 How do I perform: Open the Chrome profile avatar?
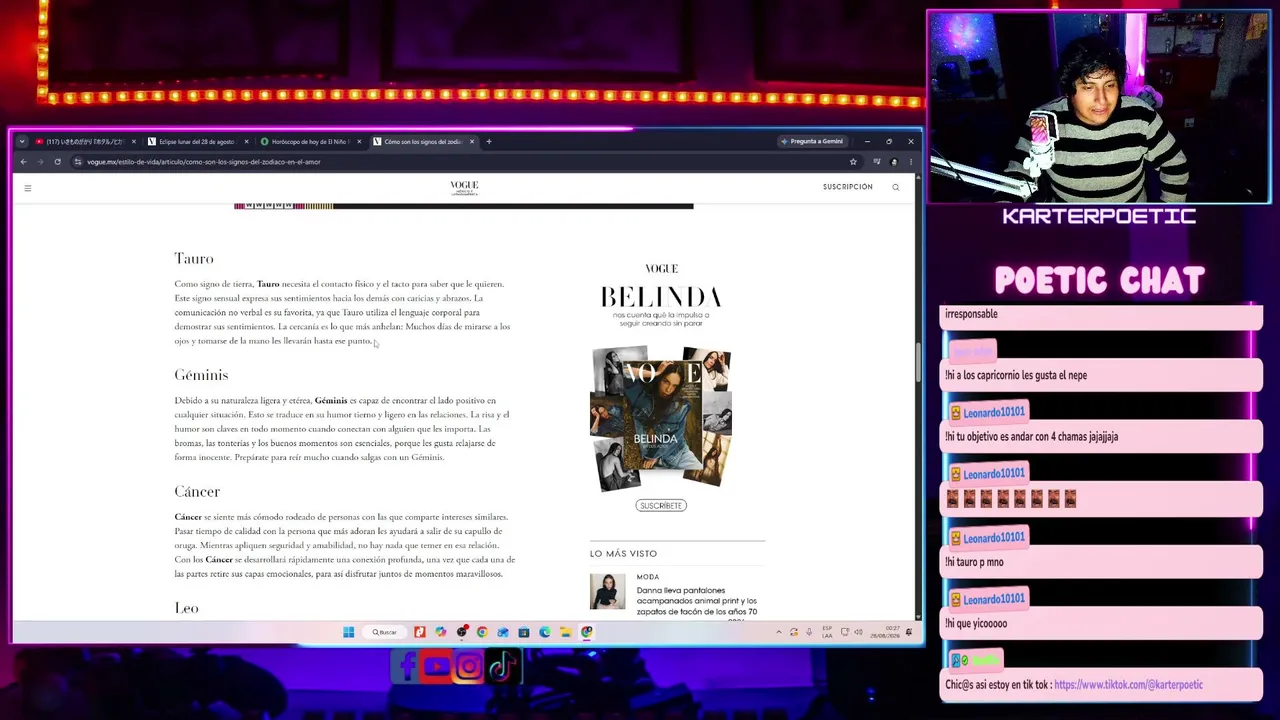click(894, 162)
